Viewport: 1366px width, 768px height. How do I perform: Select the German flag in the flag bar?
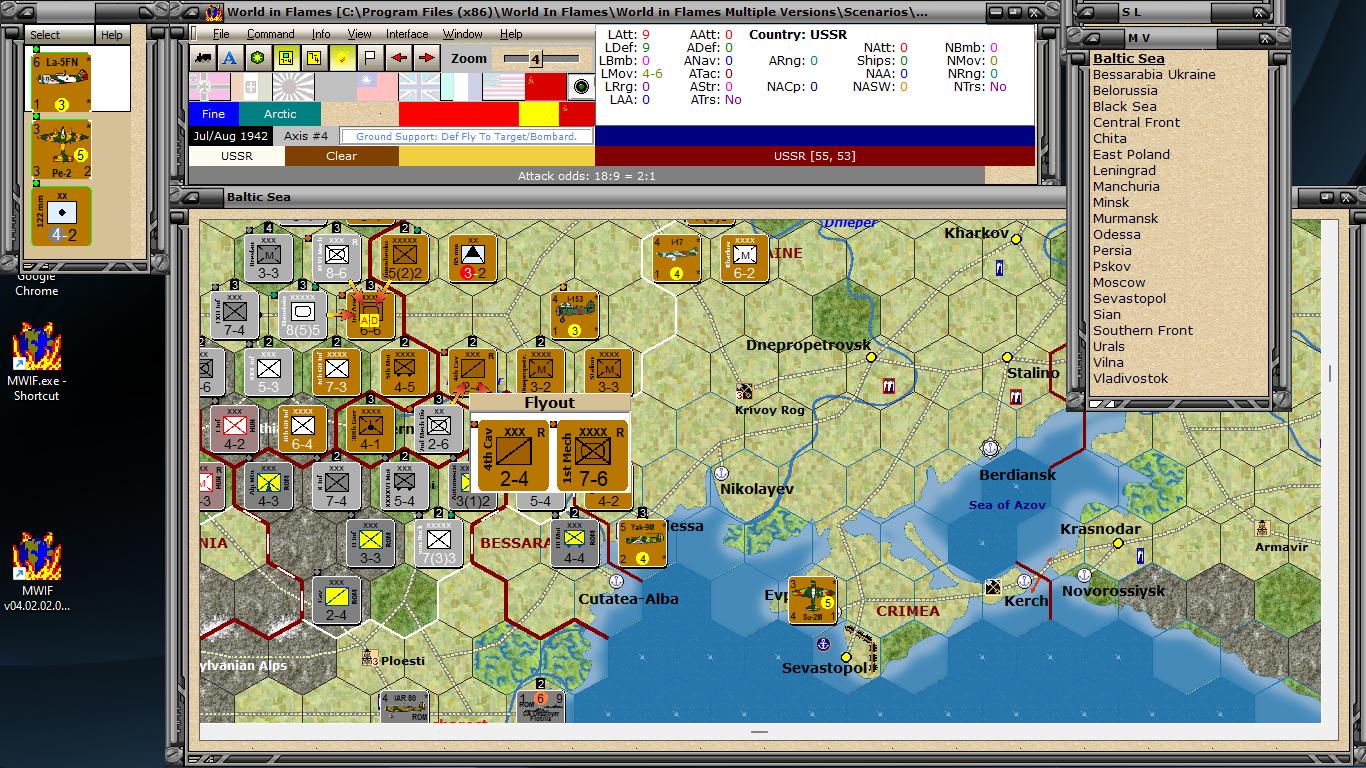(209, 87)
